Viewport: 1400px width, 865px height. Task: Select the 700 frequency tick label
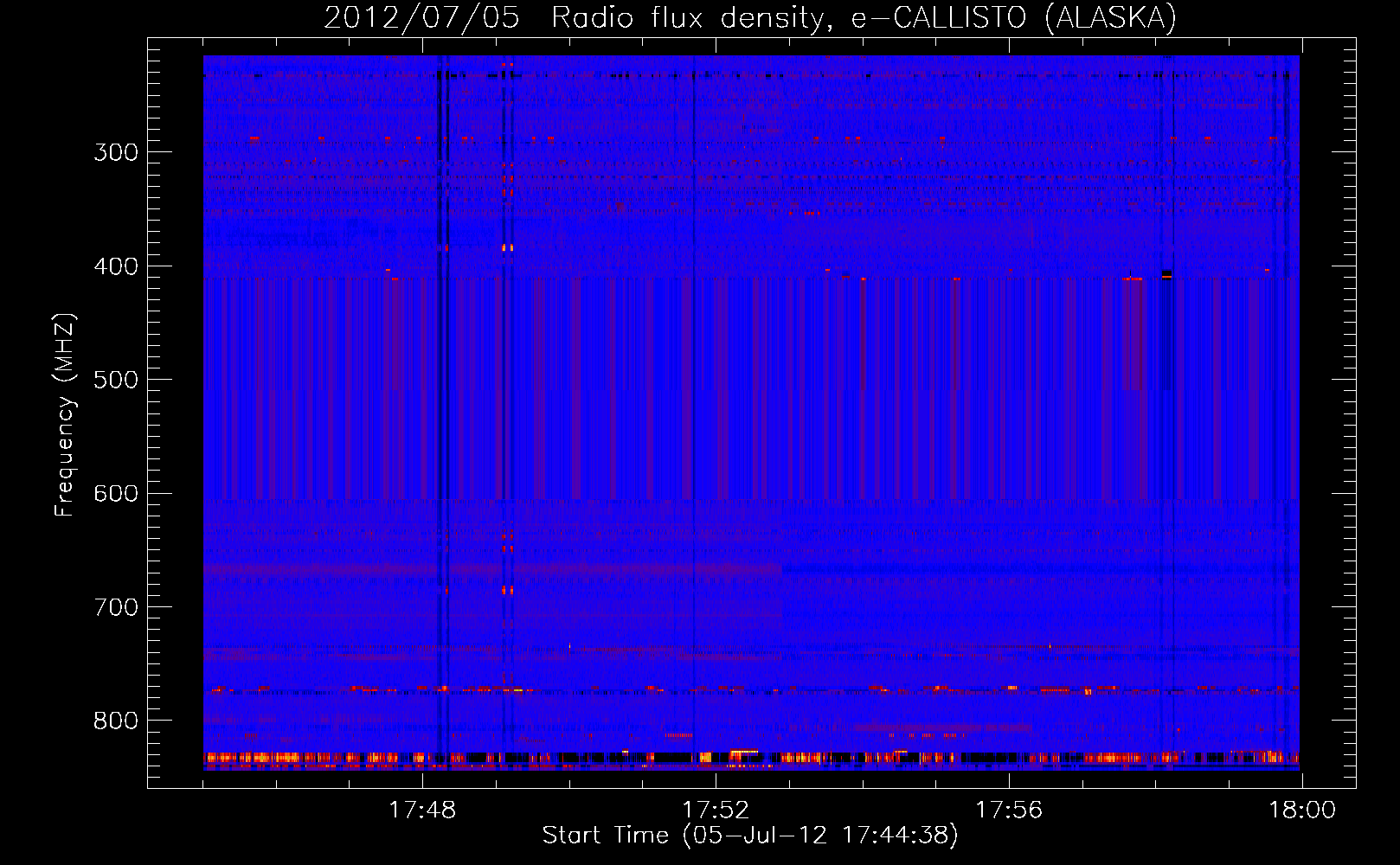[116, 607]
